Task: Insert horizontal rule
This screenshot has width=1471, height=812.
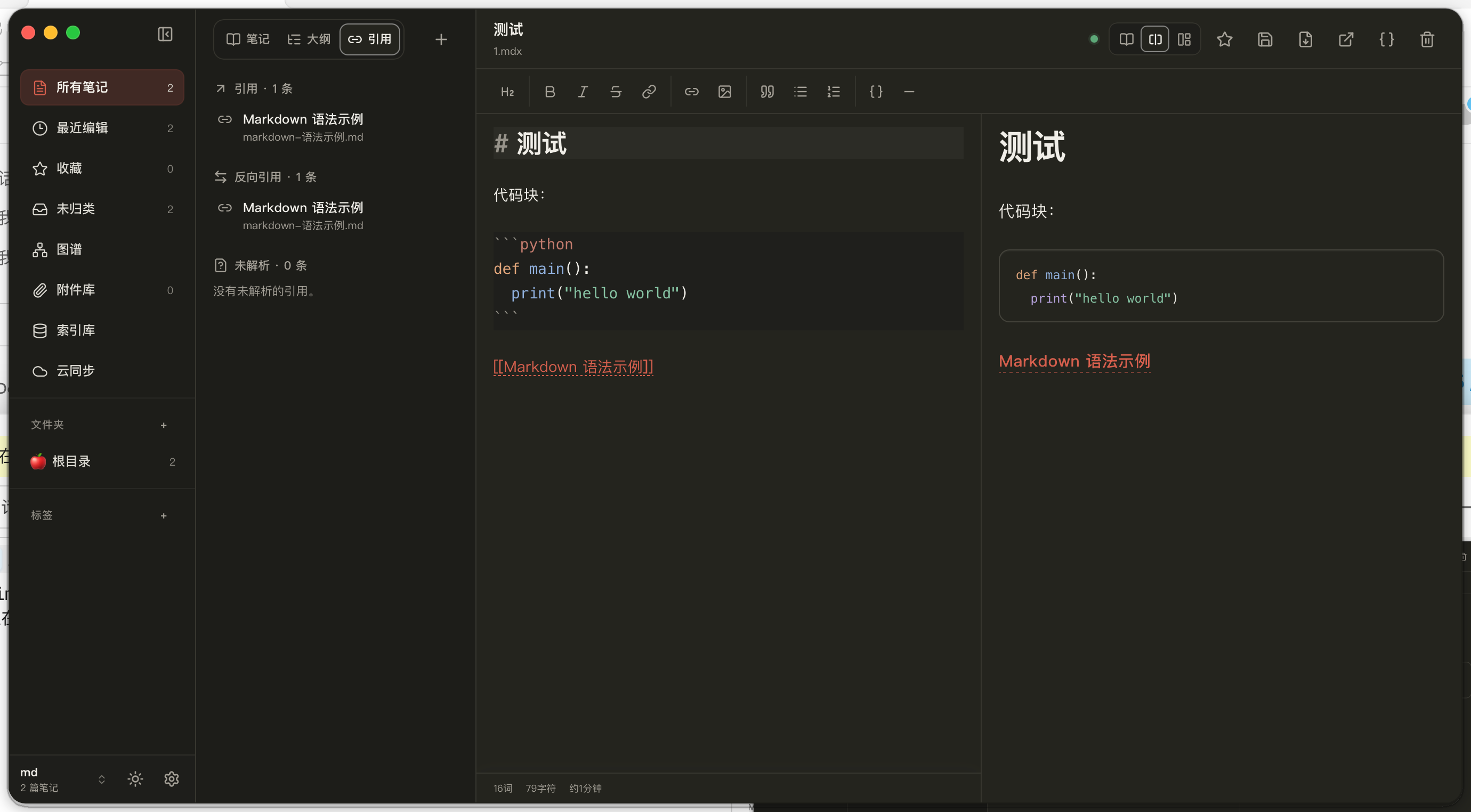Action: coord(909,92)
